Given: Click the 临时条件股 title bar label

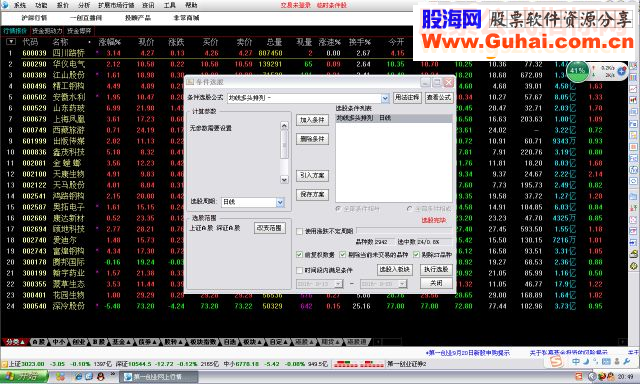Looking at the screenshot, I should tap(331, 5).
